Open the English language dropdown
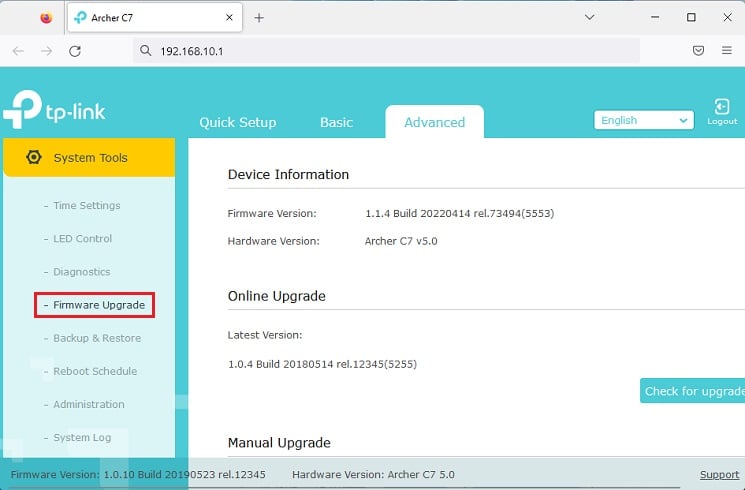This screenshot has width=745, height=490. tap(644, 120)
